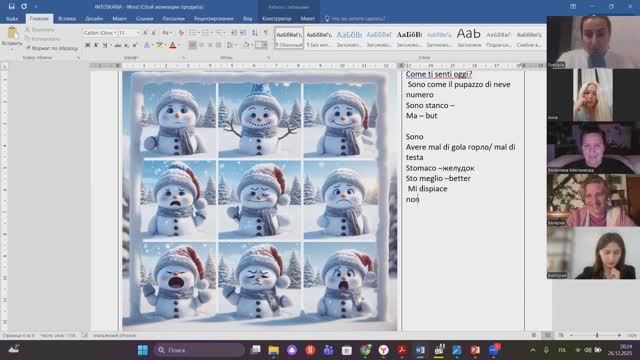
Task: Select Justify alignment icon
Action: (219, 45)
